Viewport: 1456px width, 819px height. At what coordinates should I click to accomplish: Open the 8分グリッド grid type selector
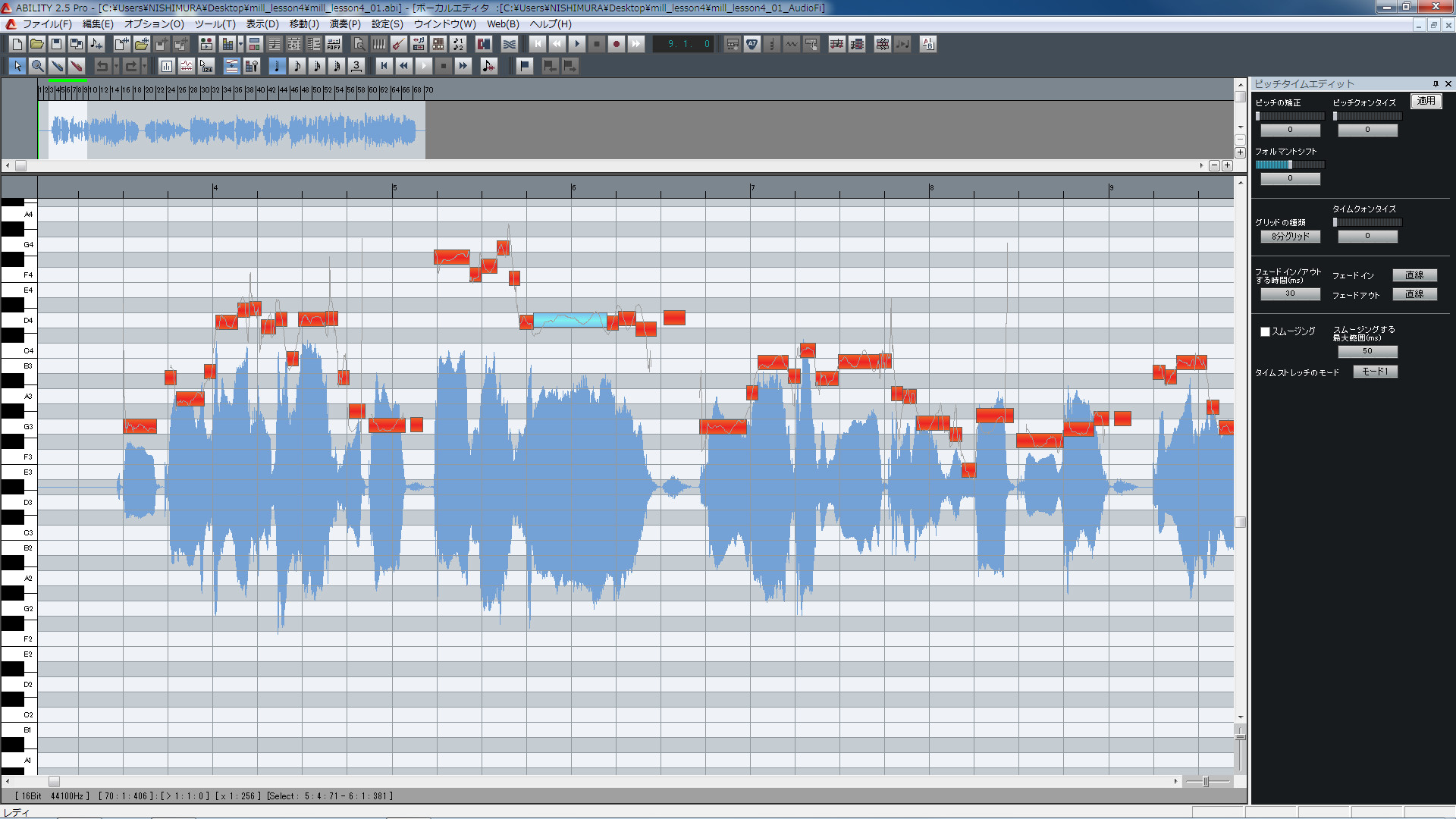[1290, 237]
